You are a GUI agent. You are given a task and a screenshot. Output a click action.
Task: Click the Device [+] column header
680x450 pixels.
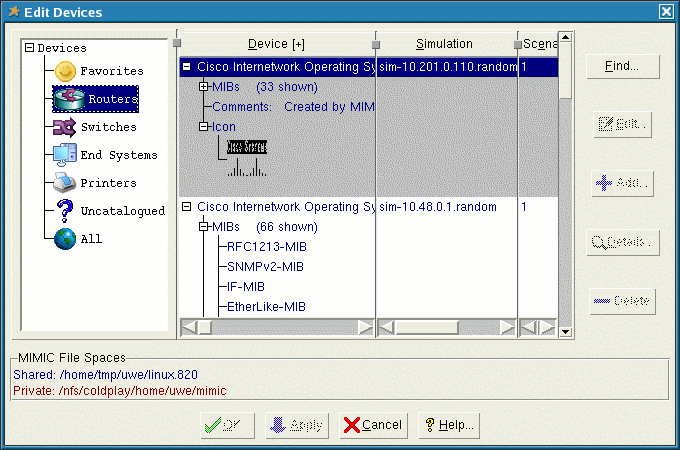276,44
